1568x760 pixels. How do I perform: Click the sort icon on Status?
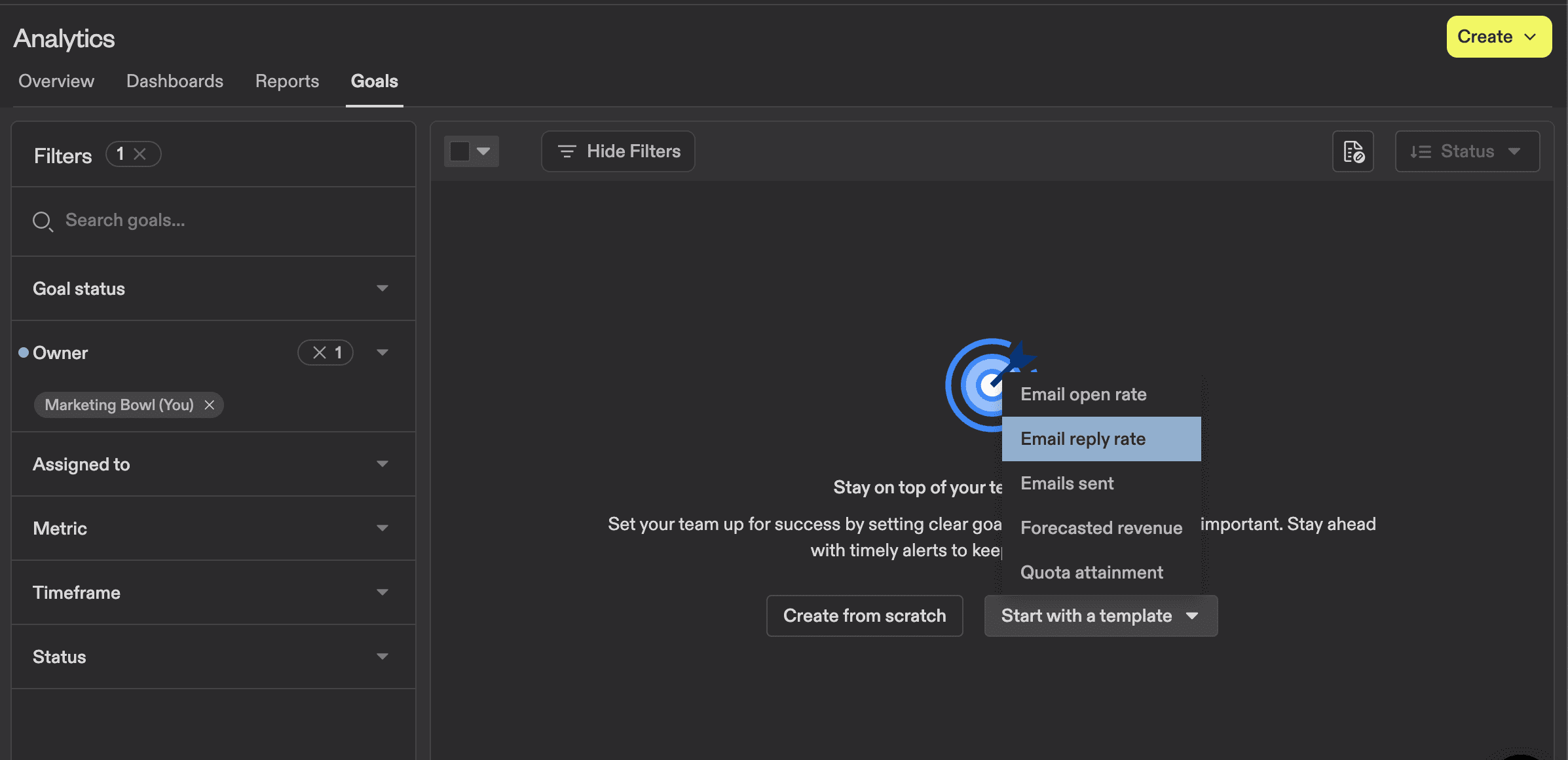pos(1420,151)
